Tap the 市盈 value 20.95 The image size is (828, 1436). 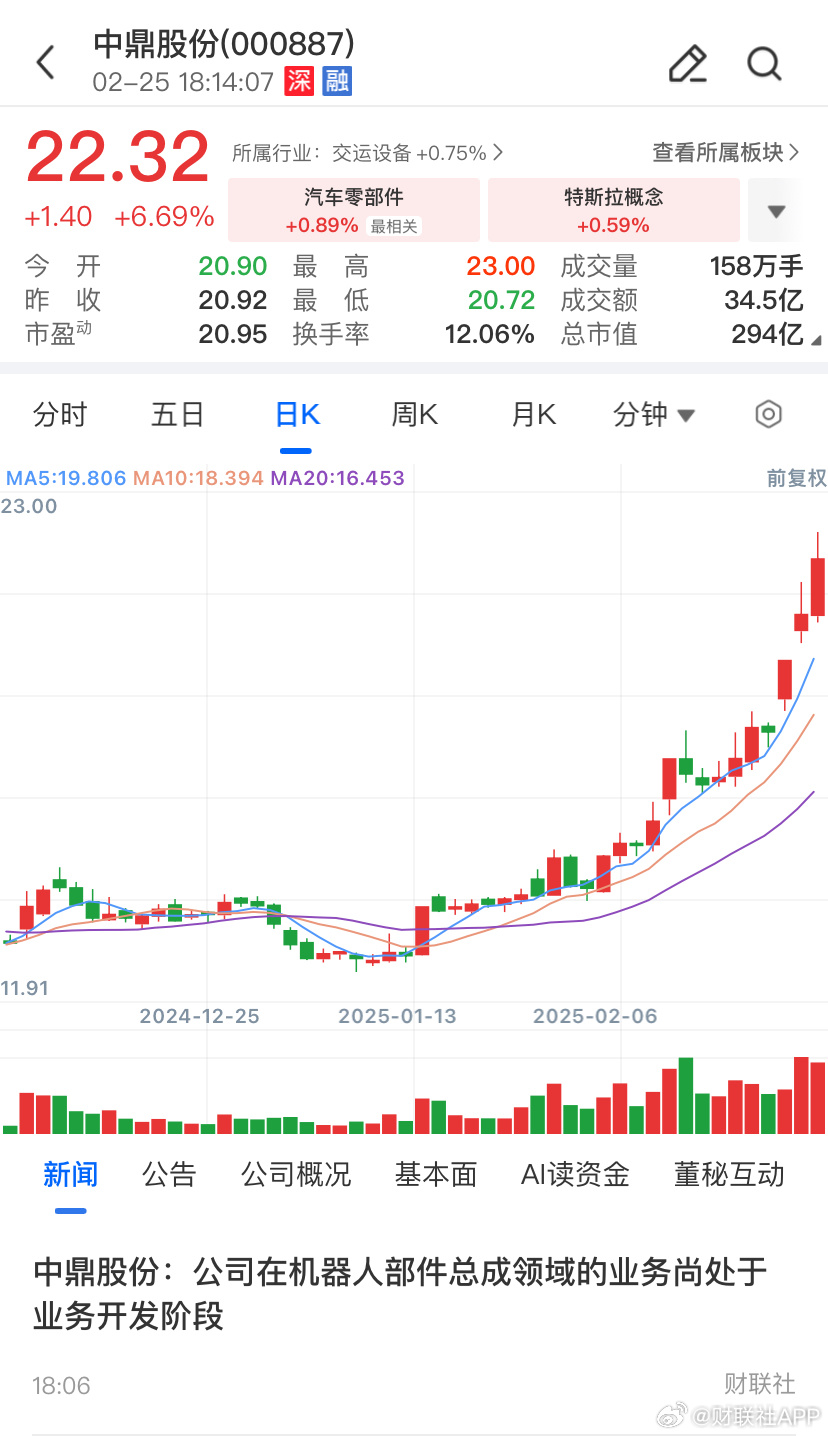pos(233,334)
